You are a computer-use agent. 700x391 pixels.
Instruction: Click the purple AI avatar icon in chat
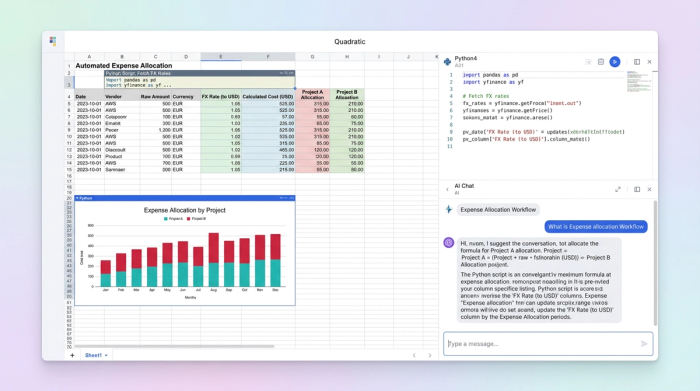point(449,243)
